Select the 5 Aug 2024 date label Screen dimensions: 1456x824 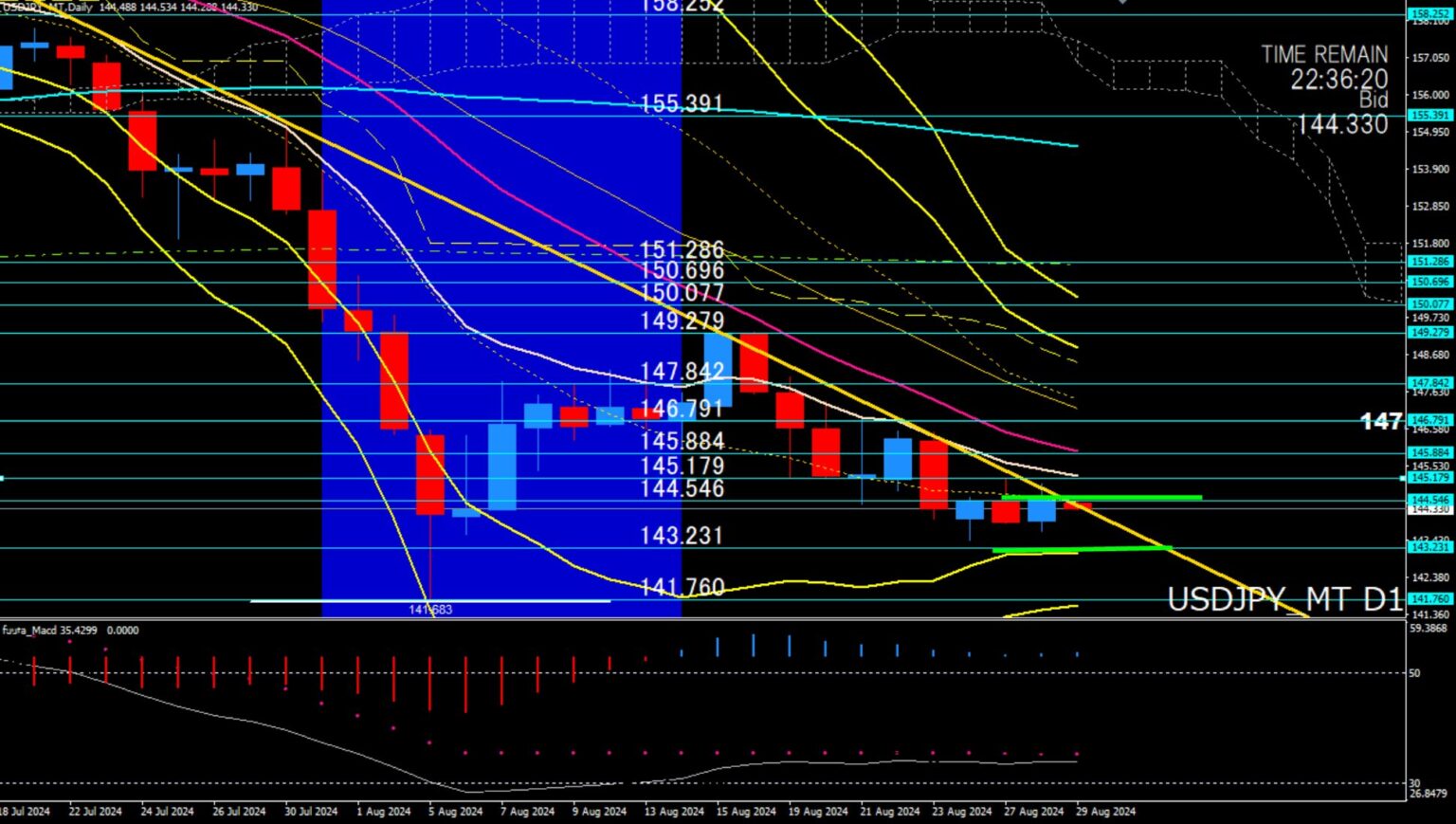[455, 812]
